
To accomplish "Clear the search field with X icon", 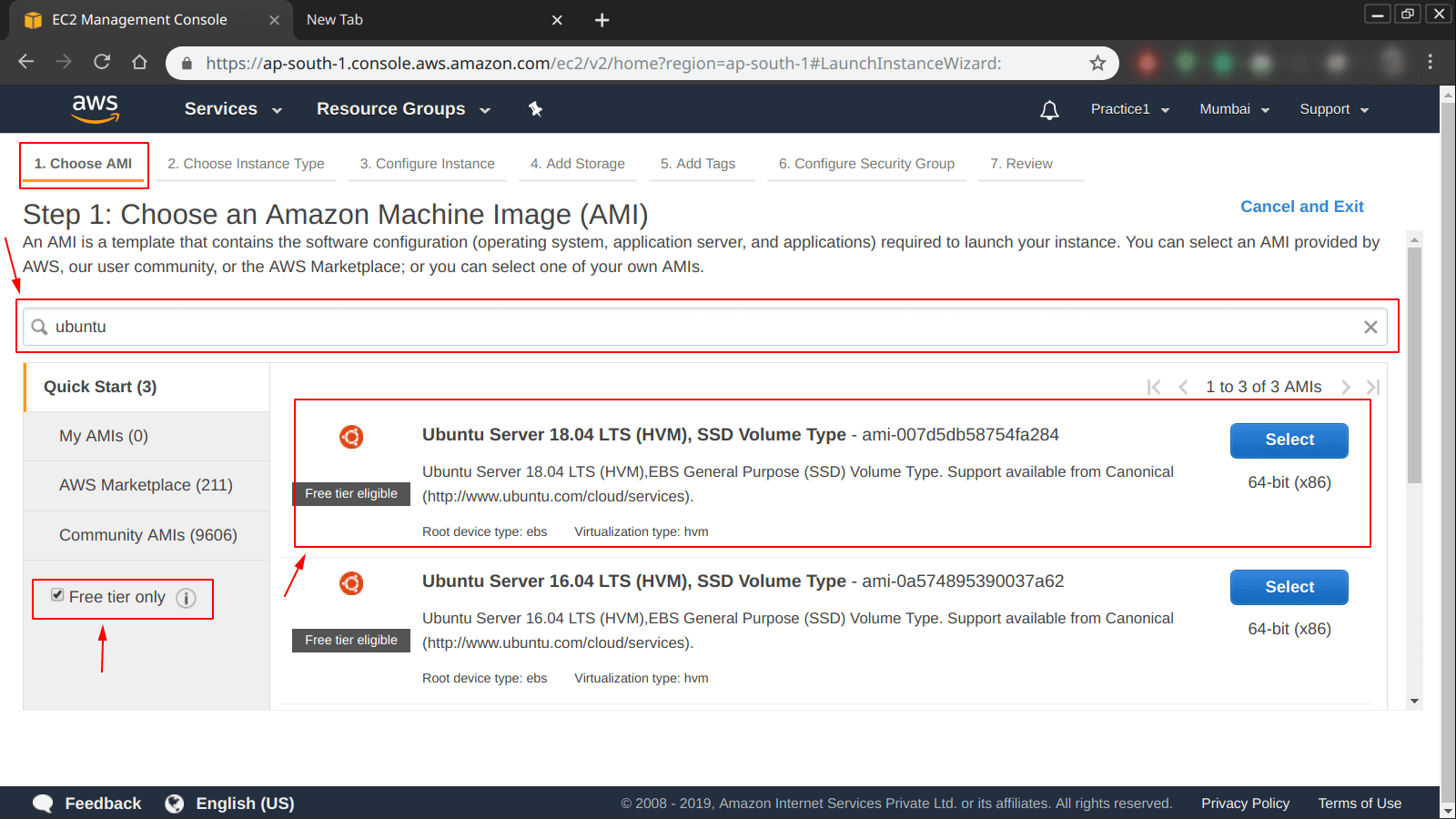I will pos(1370,328).
